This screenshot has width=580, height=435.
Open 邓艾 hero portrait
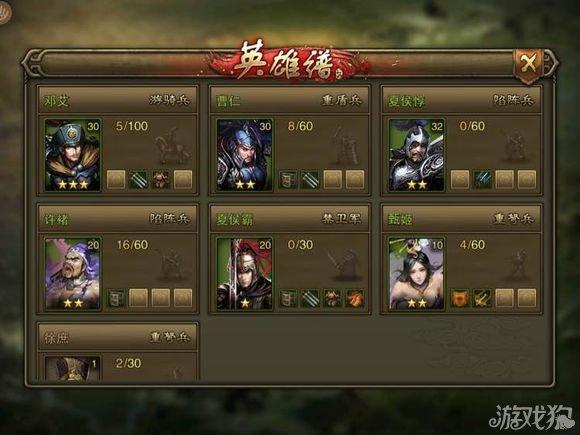tap(72, 155)
